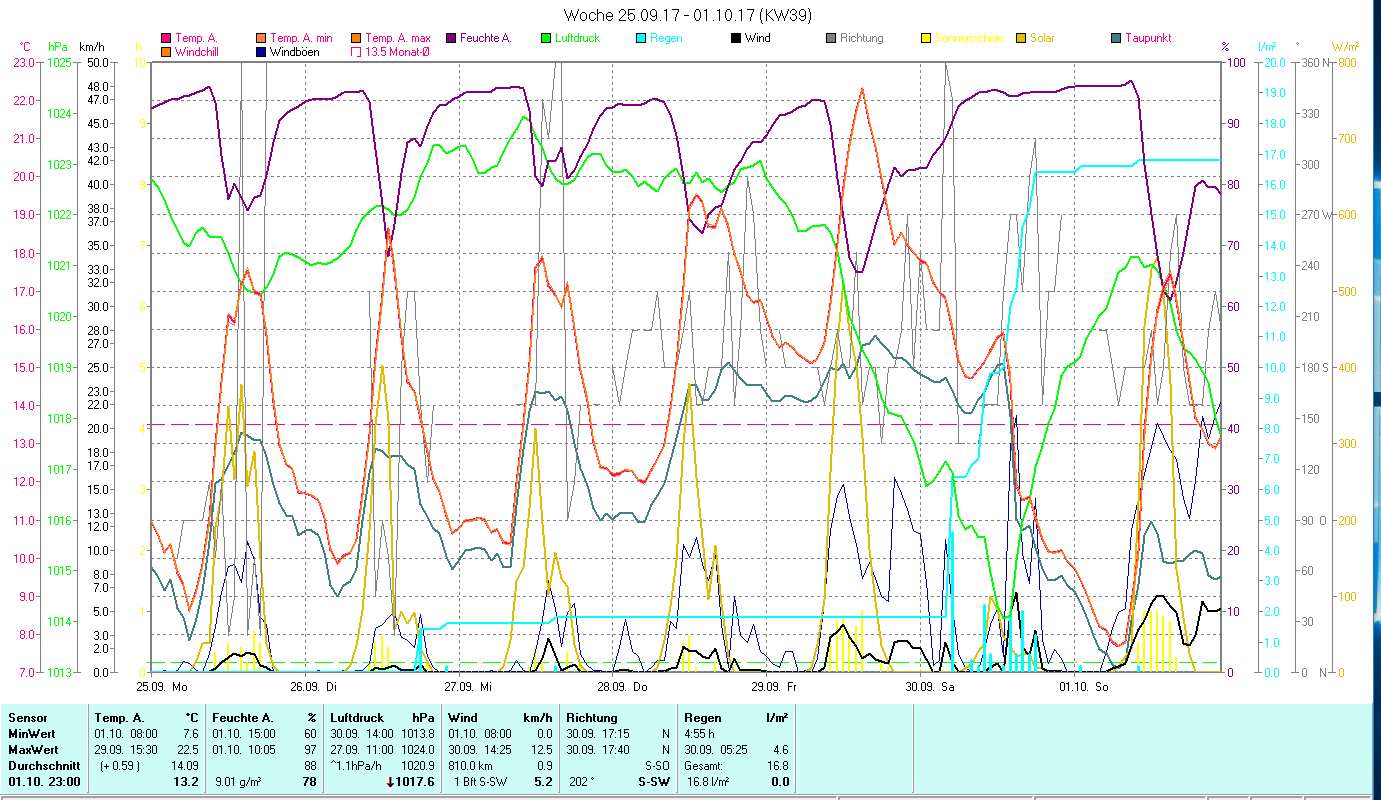Click the maximum wind value '12.5'
1381x800 pixels.
point(541,750)
